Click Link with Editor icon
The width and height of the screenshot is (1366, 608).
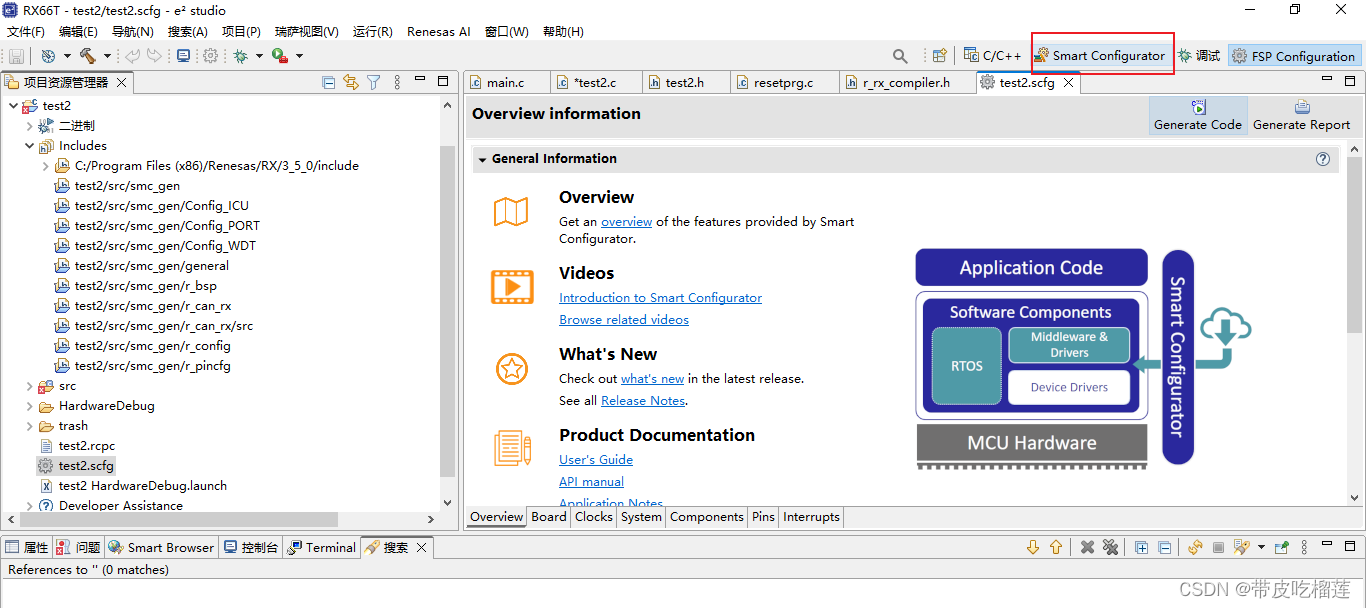pos(351,82)
